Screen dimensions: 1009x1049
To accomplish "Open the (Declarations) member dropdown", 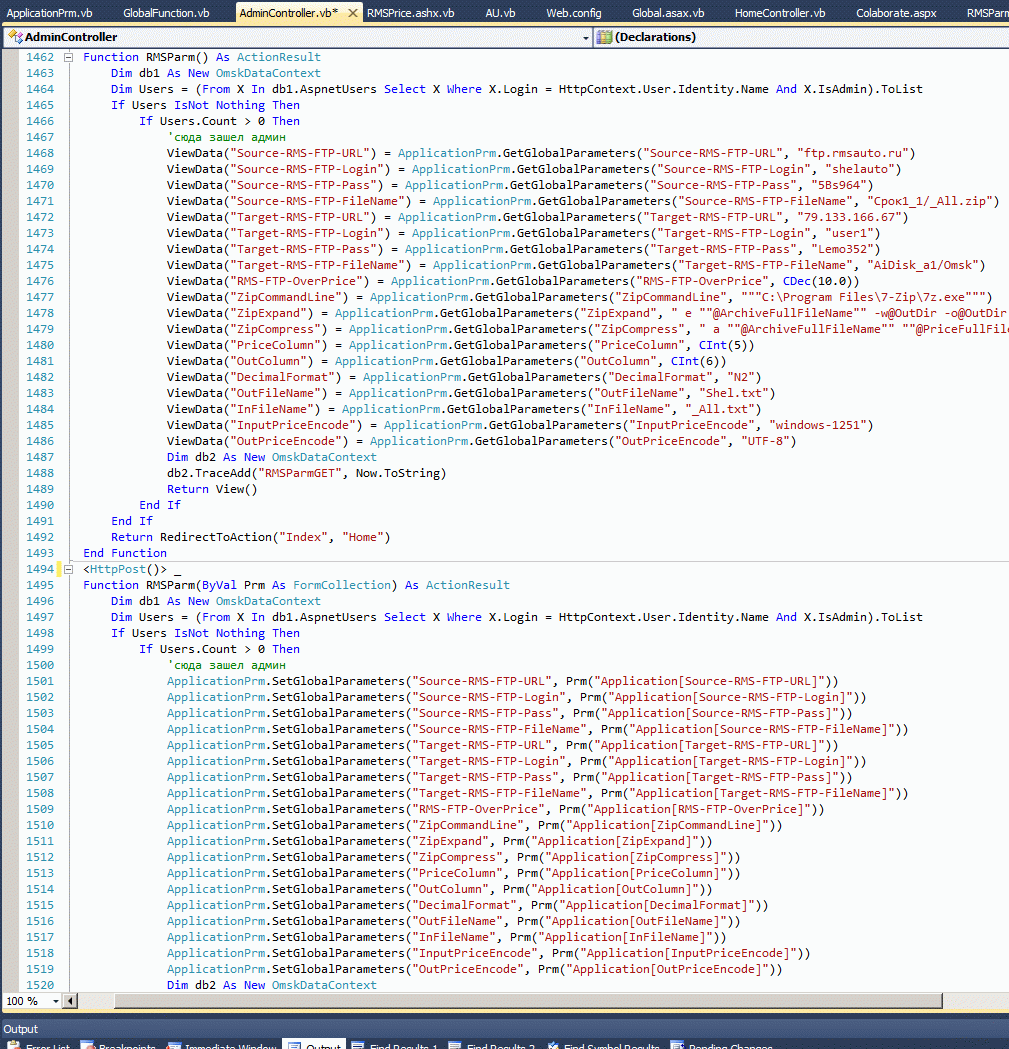I will [x=802, y=37].
